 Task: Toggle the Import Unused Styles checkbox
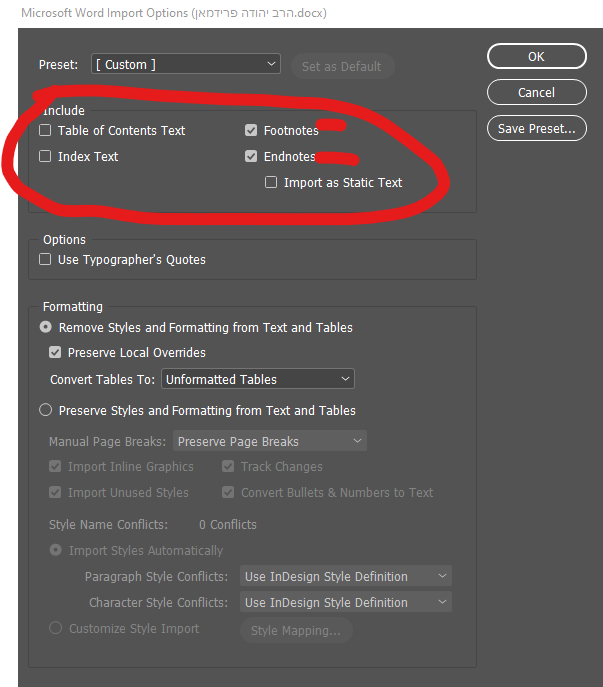click(x=55, y=492)
